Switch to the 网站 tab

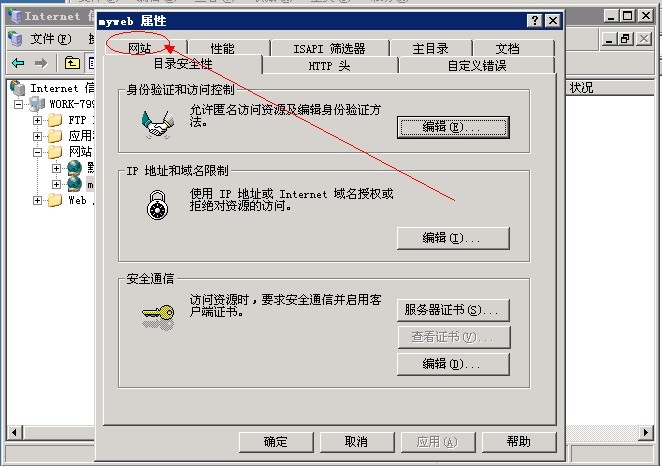click(x=140, y=48)
